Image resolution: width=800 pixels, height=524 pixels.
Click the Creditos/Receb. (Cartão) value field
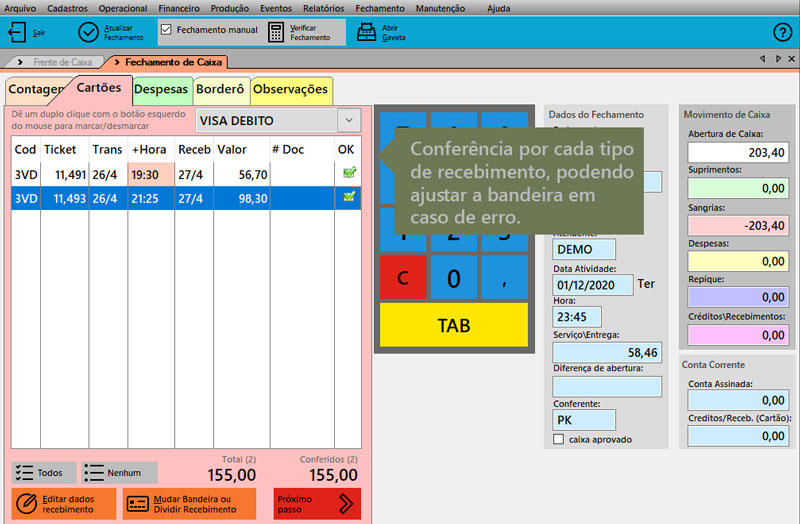[x=738, y=436]
